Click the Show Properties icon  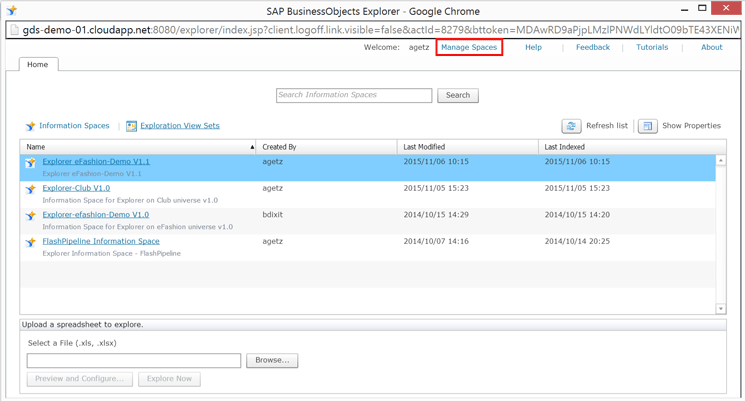tap(648, 126)
